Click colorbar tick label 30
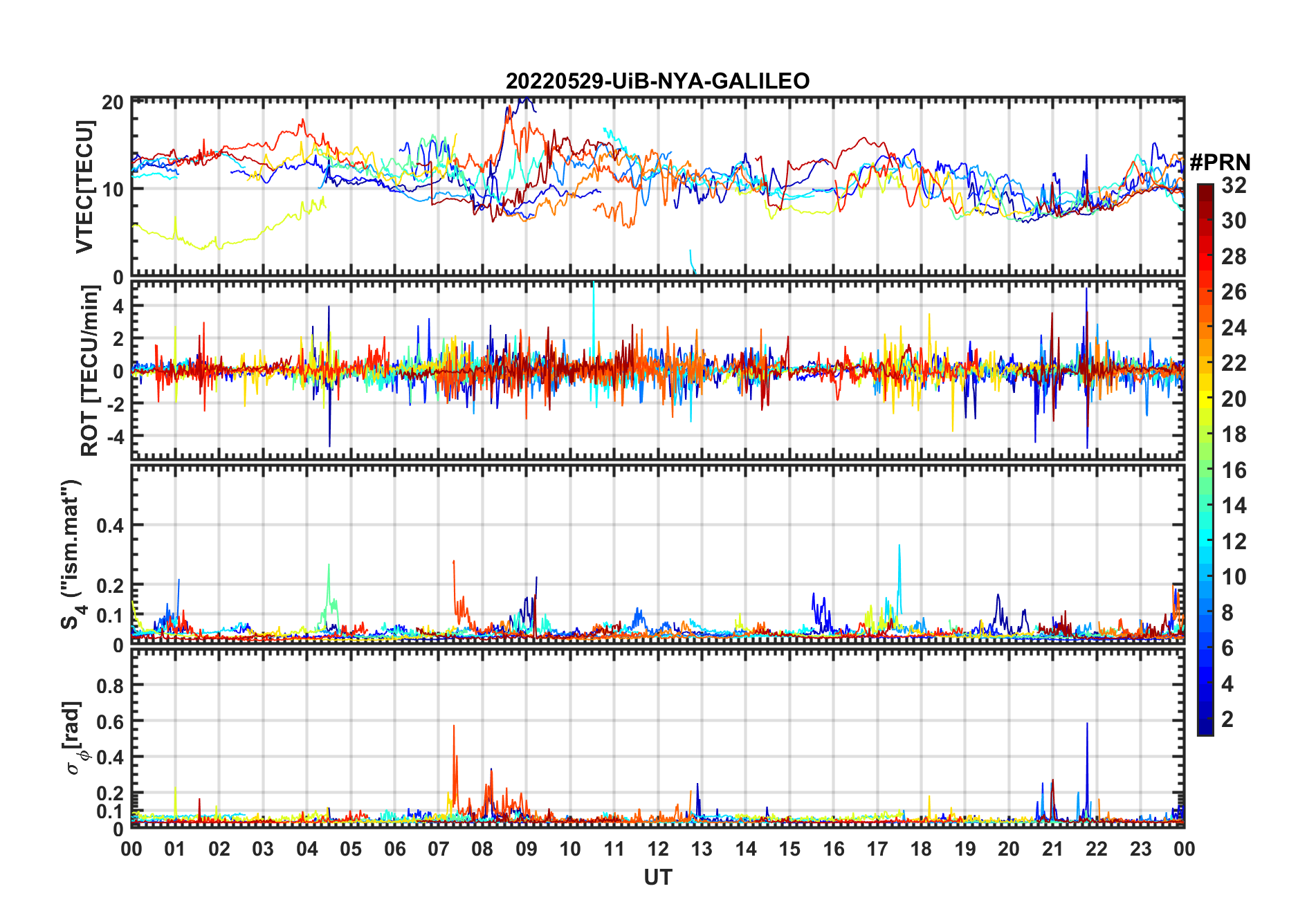The width and height of the screenshot is (1316, 920). tap(1234, 221)
